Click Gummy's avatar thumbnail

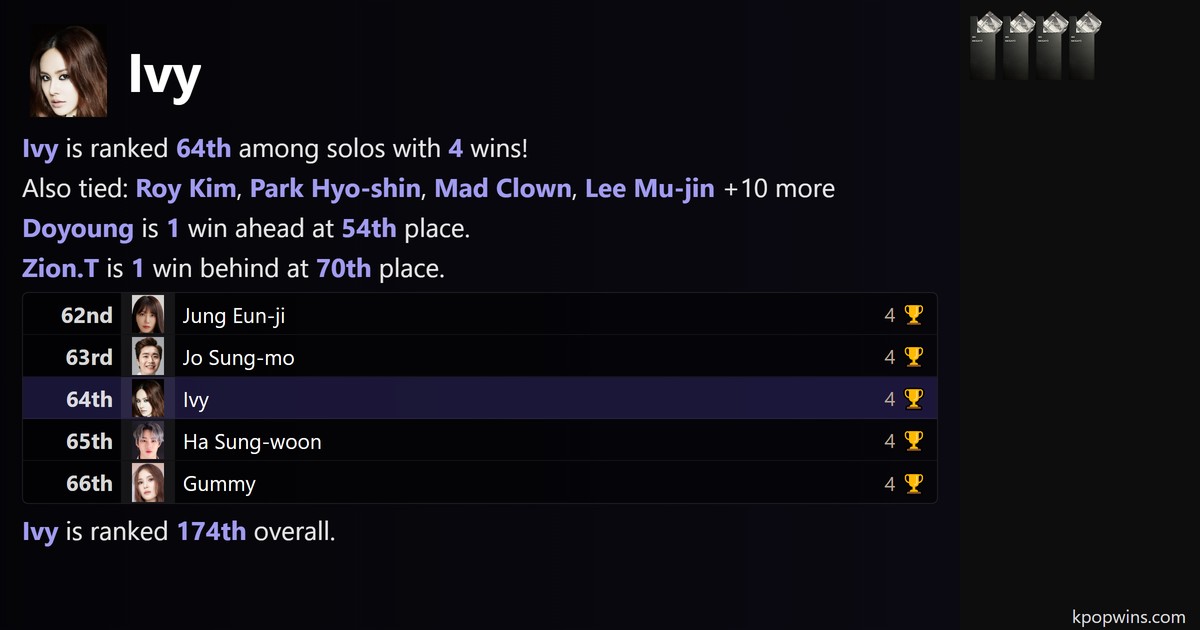[148, 483]
